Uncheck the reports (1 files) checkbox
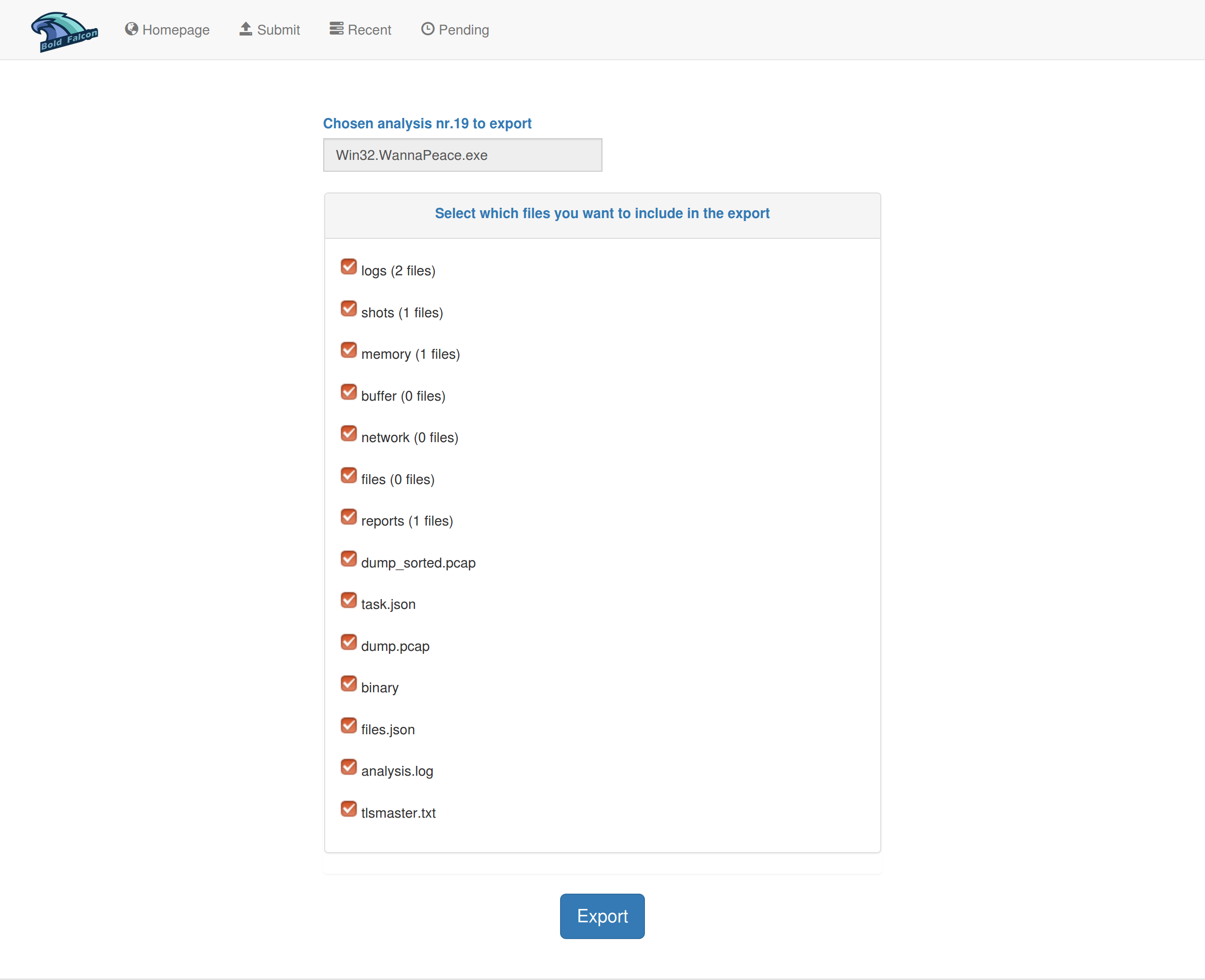The height and width of the screenshot is (980, 1205). point(349,517)
